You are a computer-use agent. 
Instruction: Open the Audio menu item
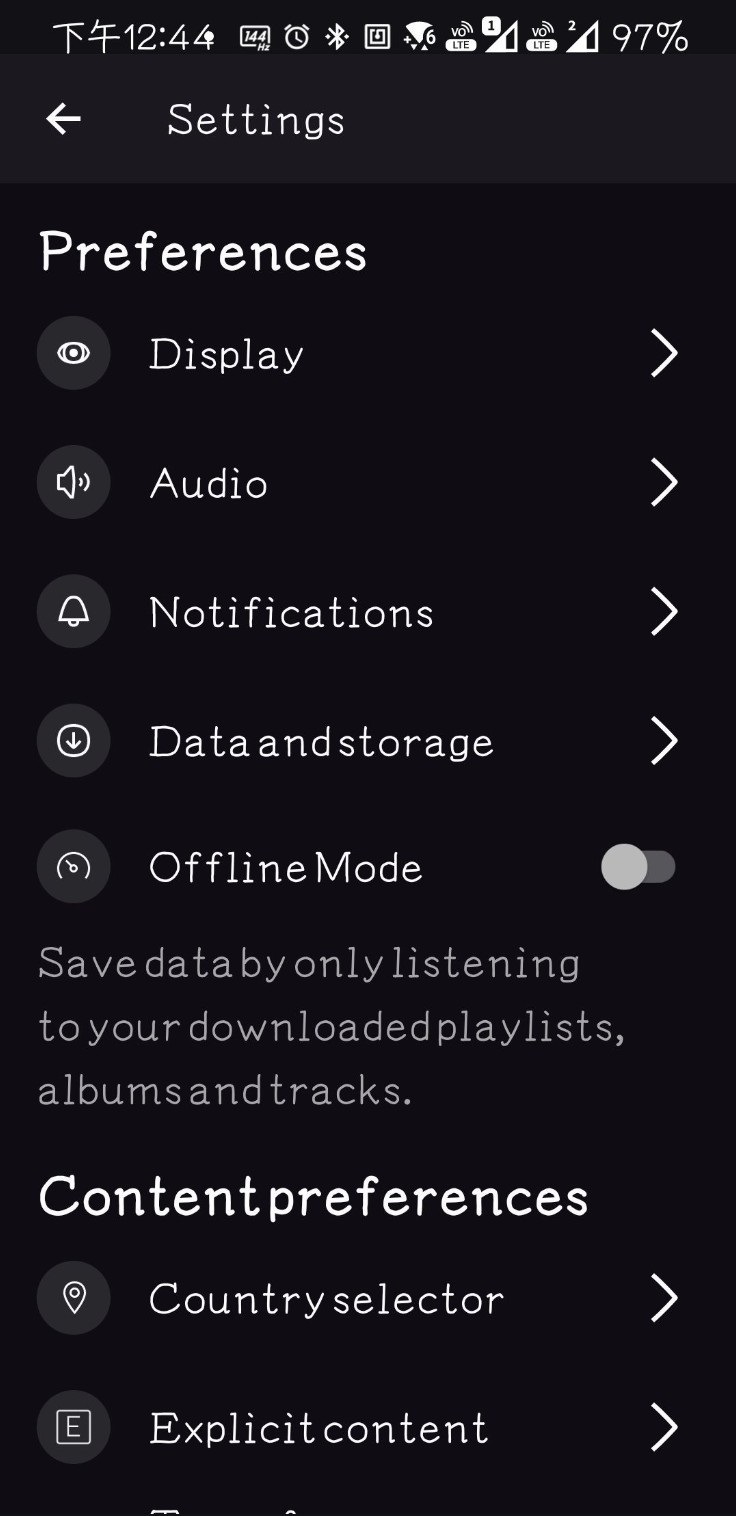[x=209, y=484]
